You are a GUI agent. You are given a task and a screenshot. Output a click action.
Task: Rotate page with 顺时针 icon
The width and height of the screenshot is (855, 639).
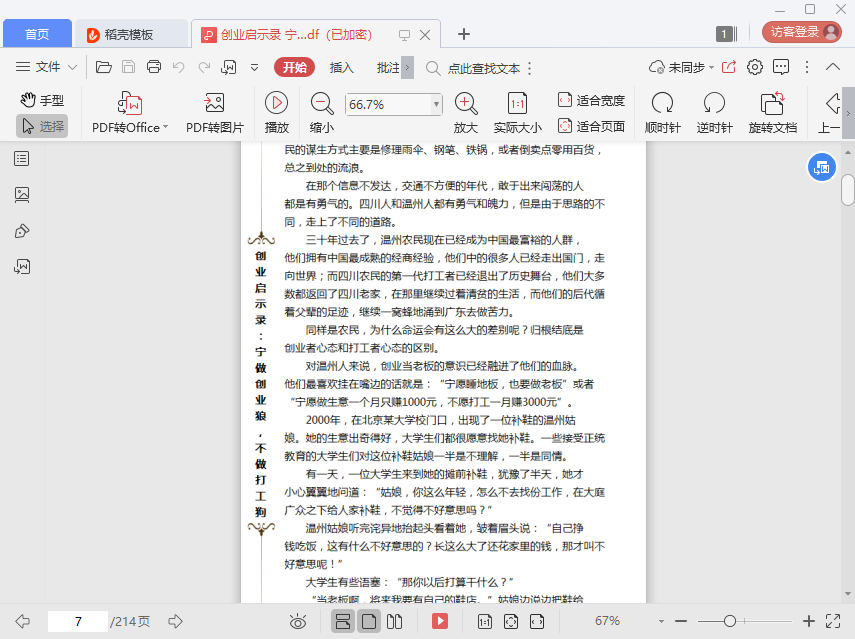[x=662, y=104]
